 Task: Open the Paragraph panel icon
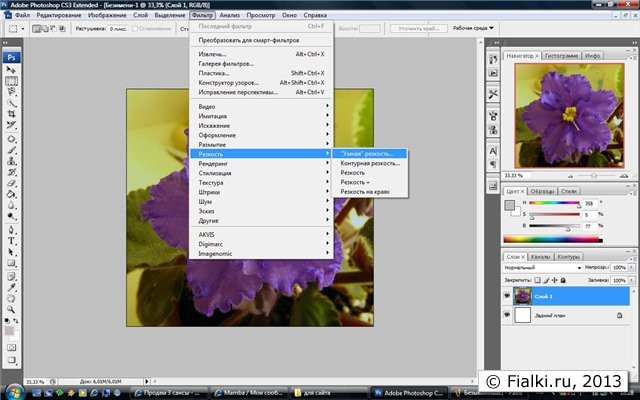point(493,164)
